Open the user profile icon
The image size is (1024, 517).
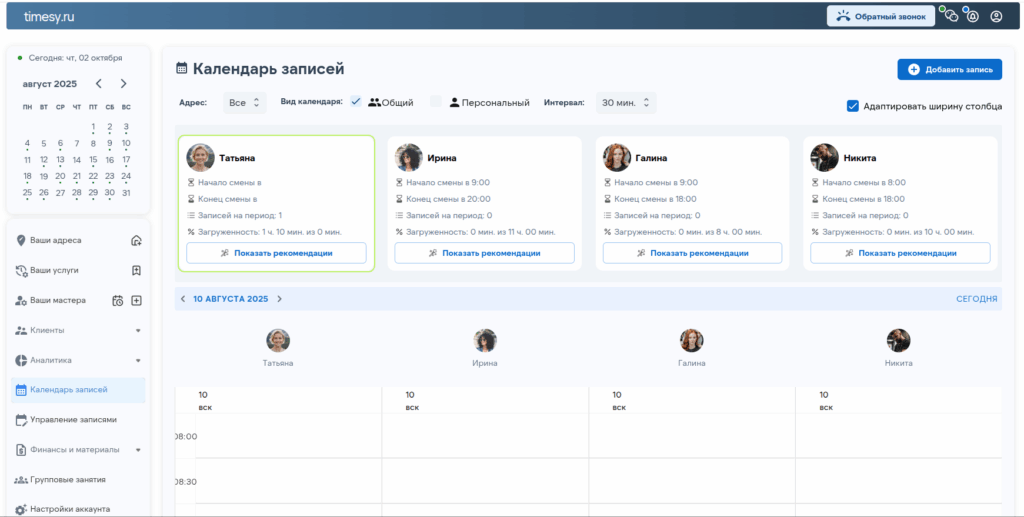pos(996,16)
